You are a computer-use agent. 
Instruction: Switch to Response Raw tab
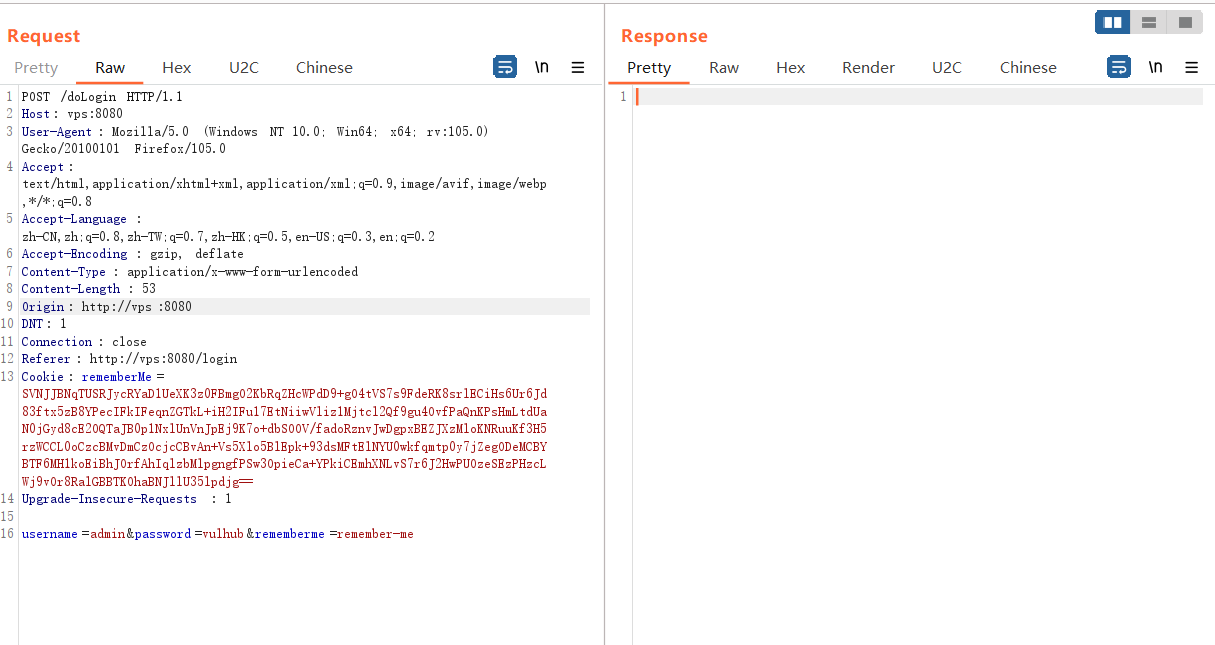[x=724, y=68]
